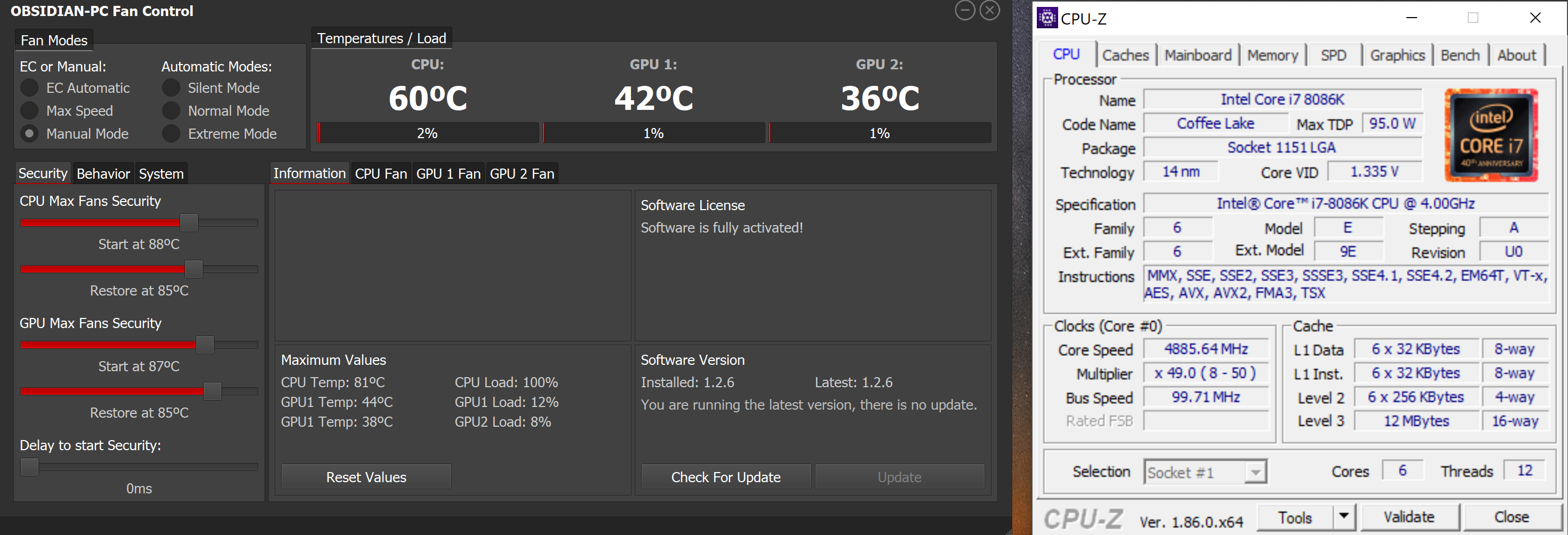Click the CPU temperature 60ºC reading

pos(428,98)
